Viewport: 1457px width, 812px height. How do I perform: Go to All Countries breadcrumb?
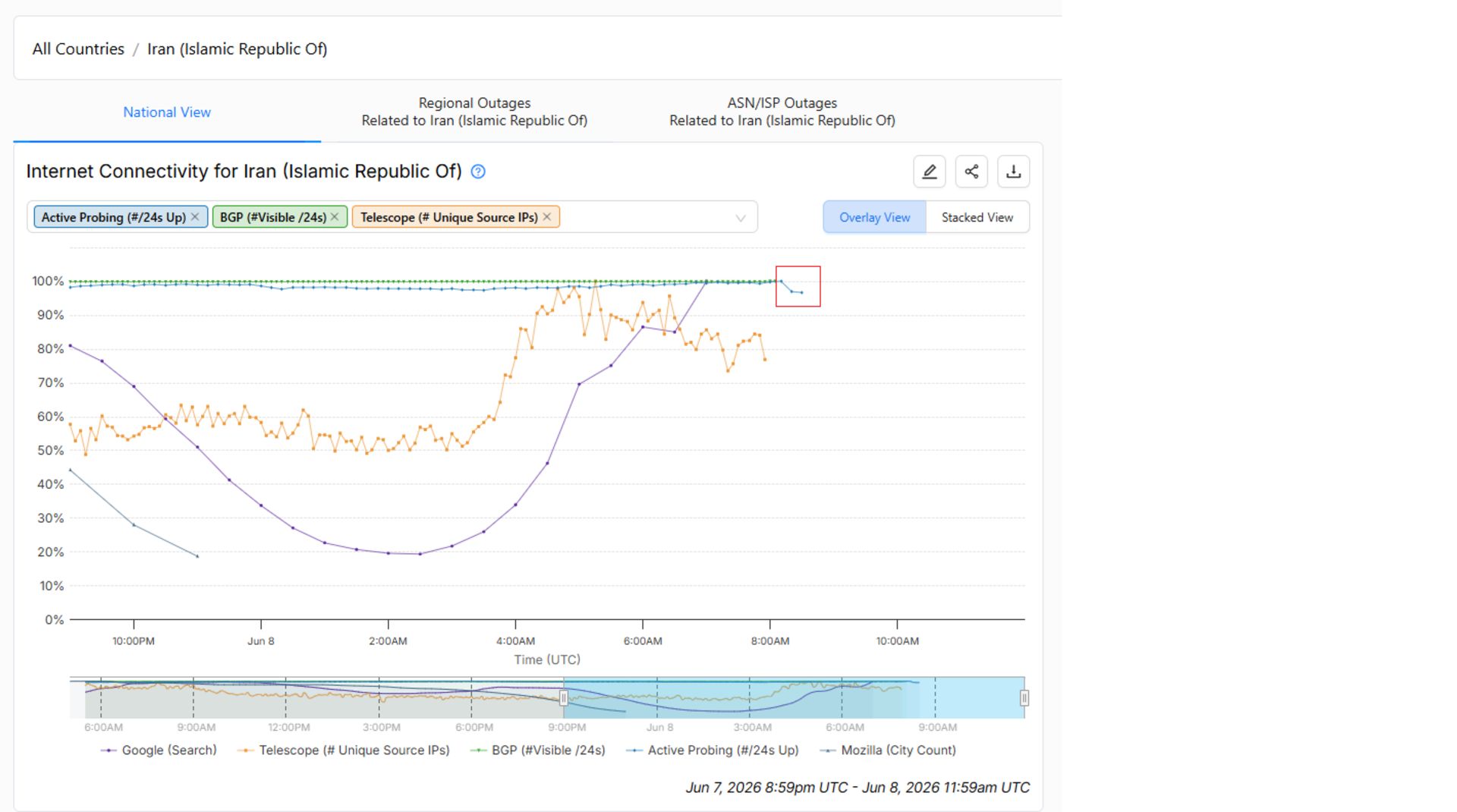(x=78, y=49)
